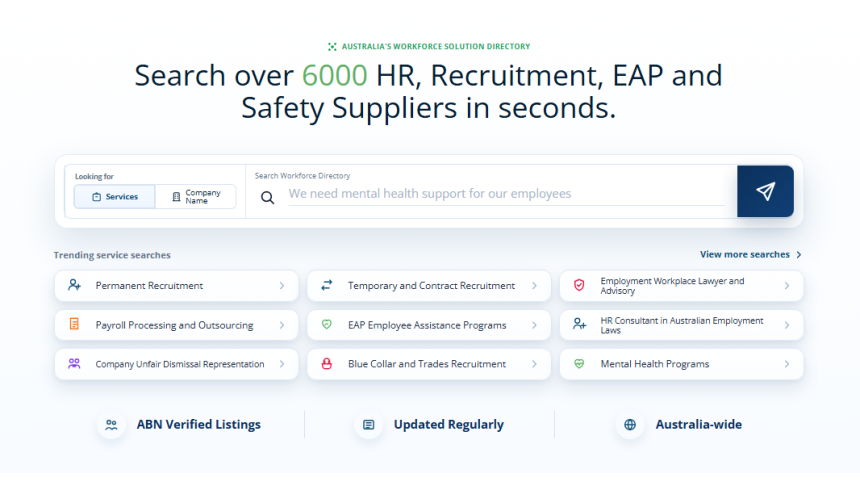The height and width of the screenshot is (486, 860).
Task: Open HR Consultant in Australian Employment Laws
Action: click(x=681, y=325)
